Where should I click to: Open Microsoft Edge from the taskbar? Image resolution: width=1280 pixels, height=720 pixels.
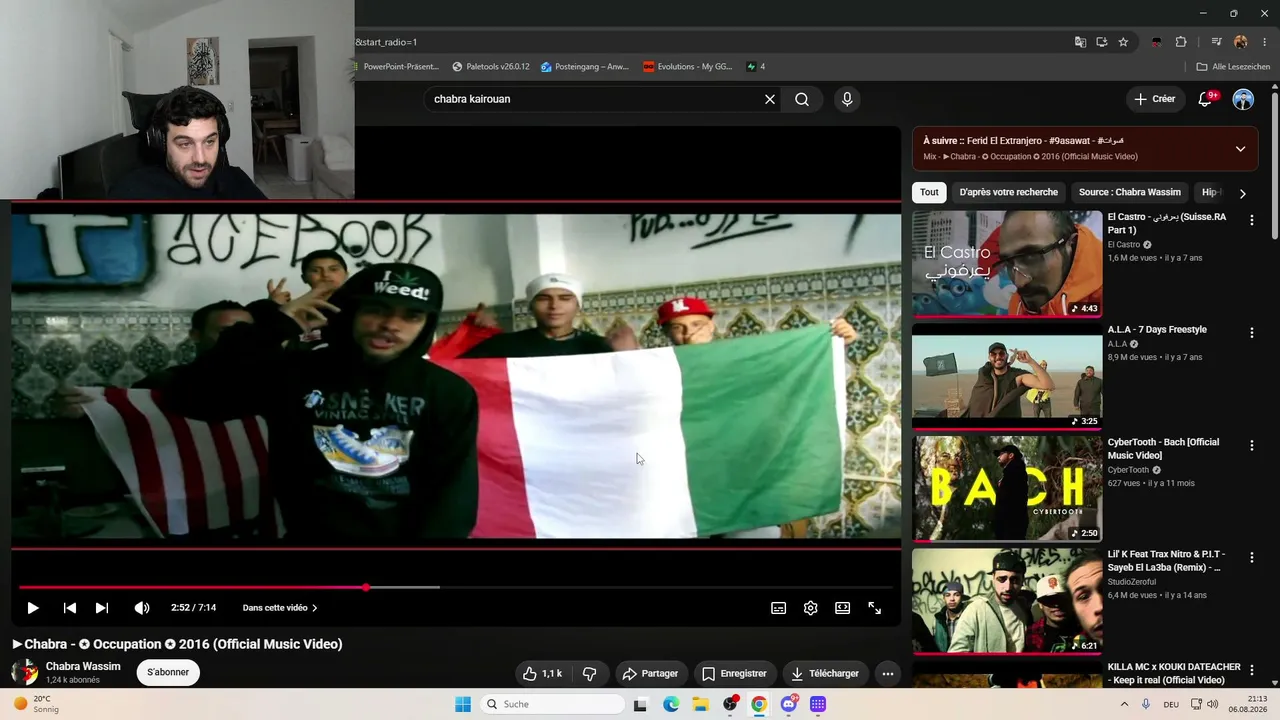671,704
